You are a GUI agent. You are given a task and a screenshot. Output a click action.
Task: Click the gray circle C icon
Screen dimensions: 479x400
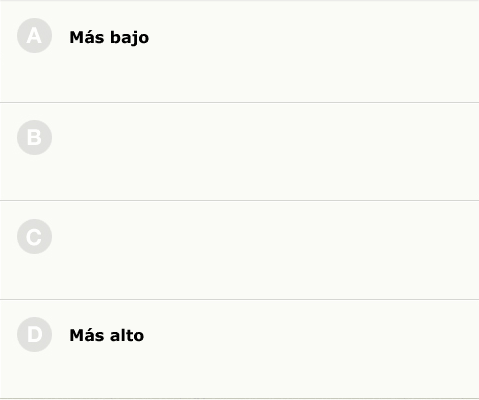pos(34,236)
